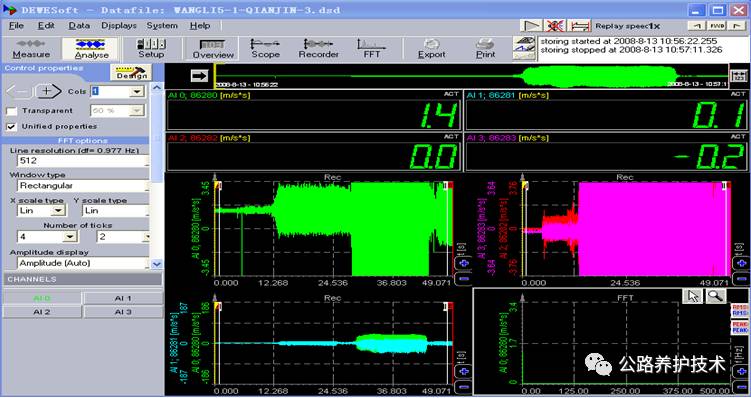The image size is (751, 398).
Task: Expand the X scale type Lin dropdown
Action: pyautogui.click(x=58, y=211)
